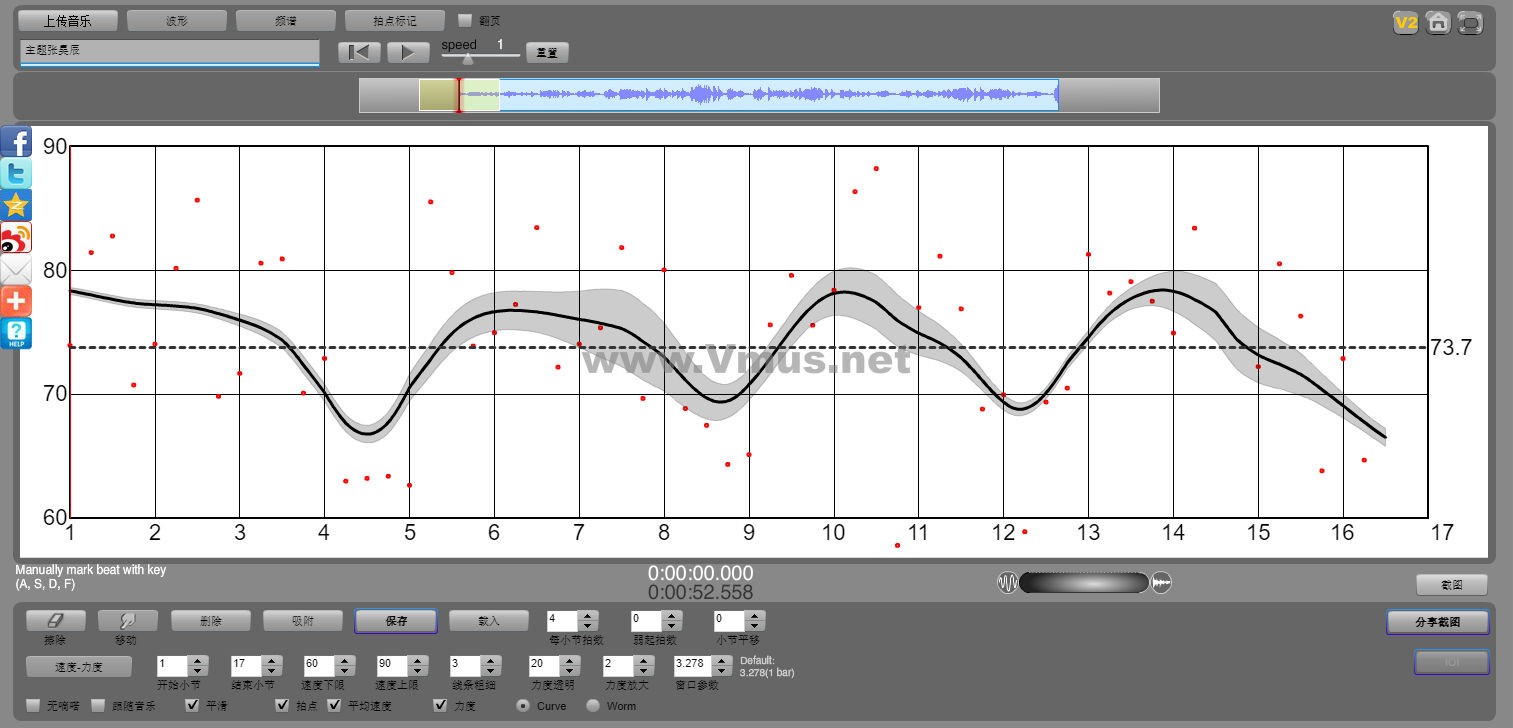Click the 保存 save button
1513x728 pixels.
[396, 621]
